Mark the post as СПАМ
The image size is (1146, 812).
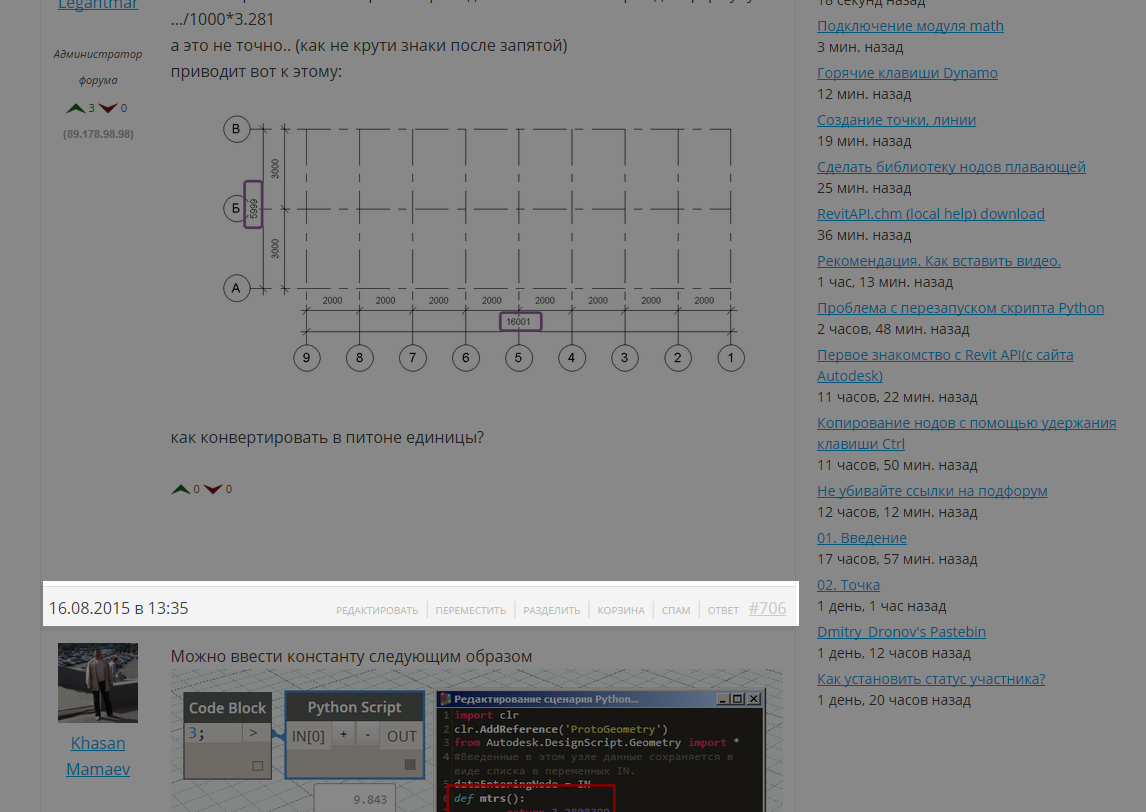[676, 610]
